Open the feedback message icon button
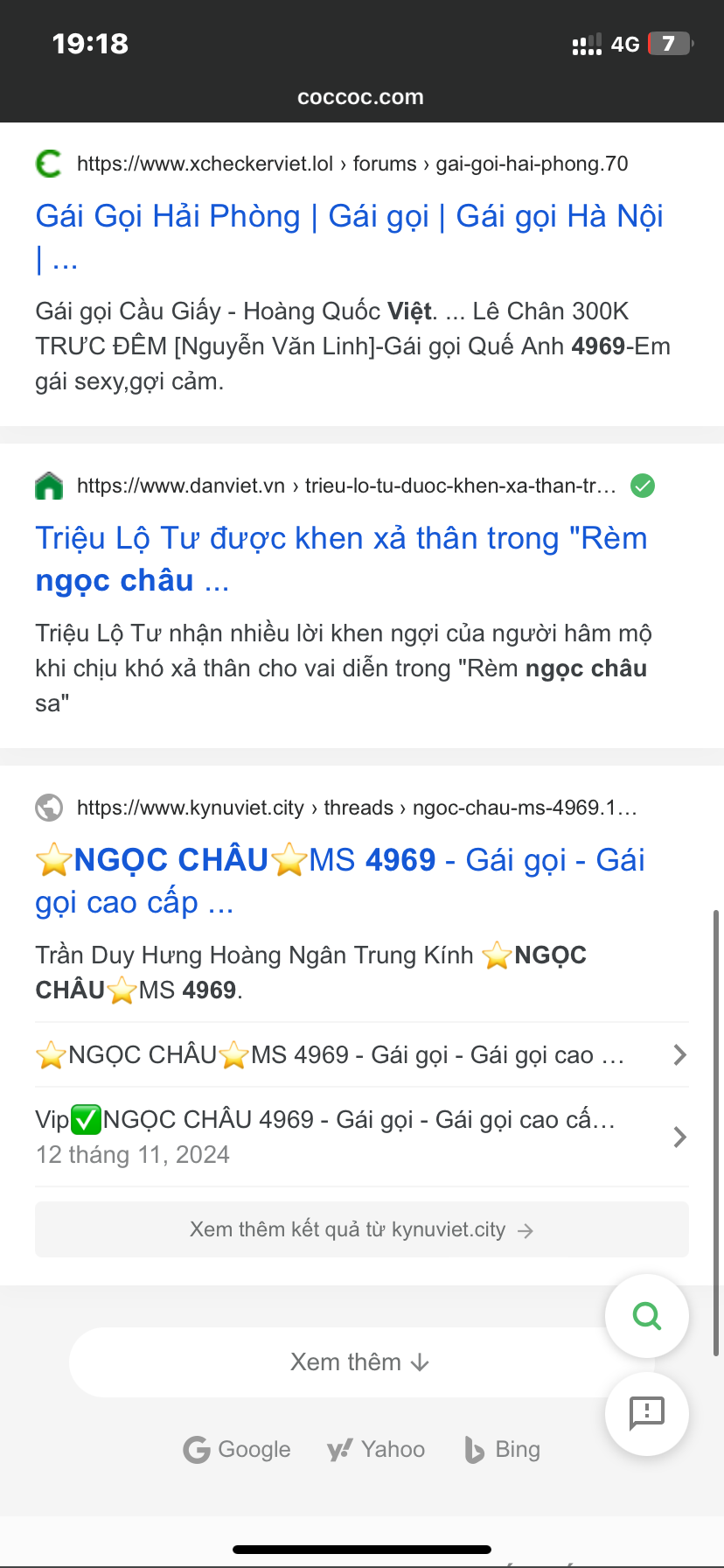 pyautogui.click(x=647, y=1413)
